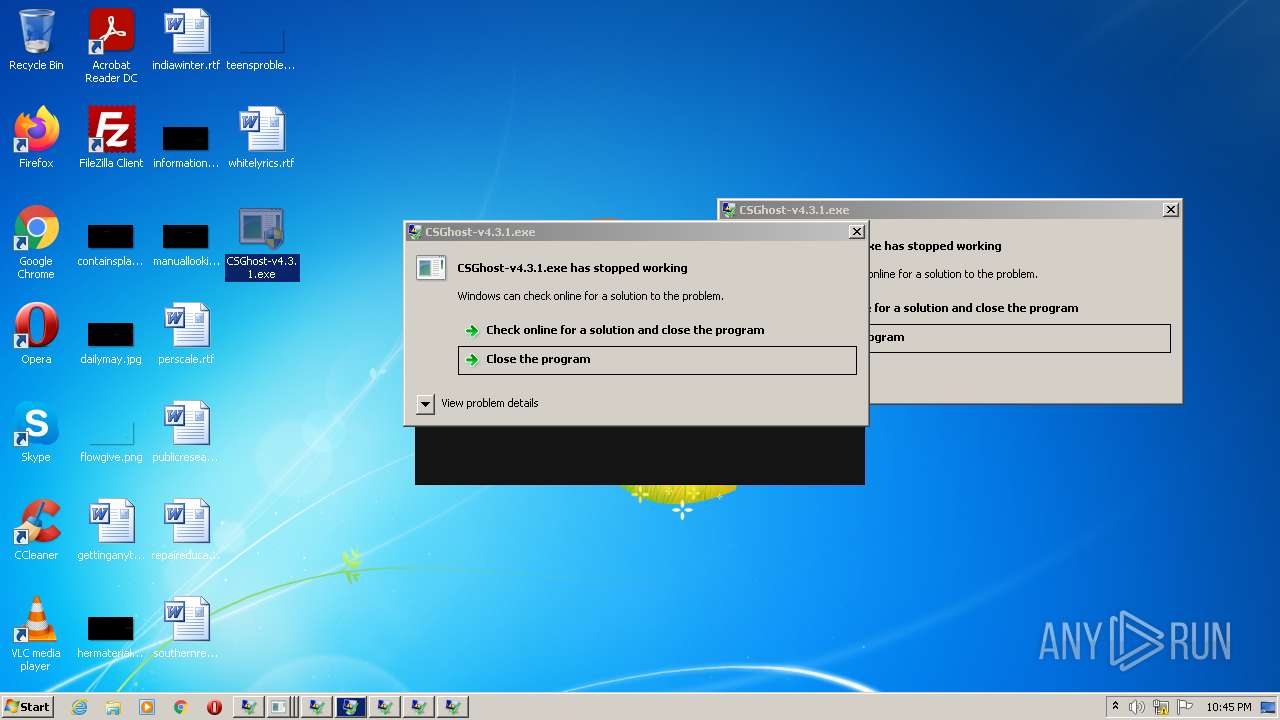Select the hermaterials... desktop file
Screen dimensions: 1280x720
(111, 636)
